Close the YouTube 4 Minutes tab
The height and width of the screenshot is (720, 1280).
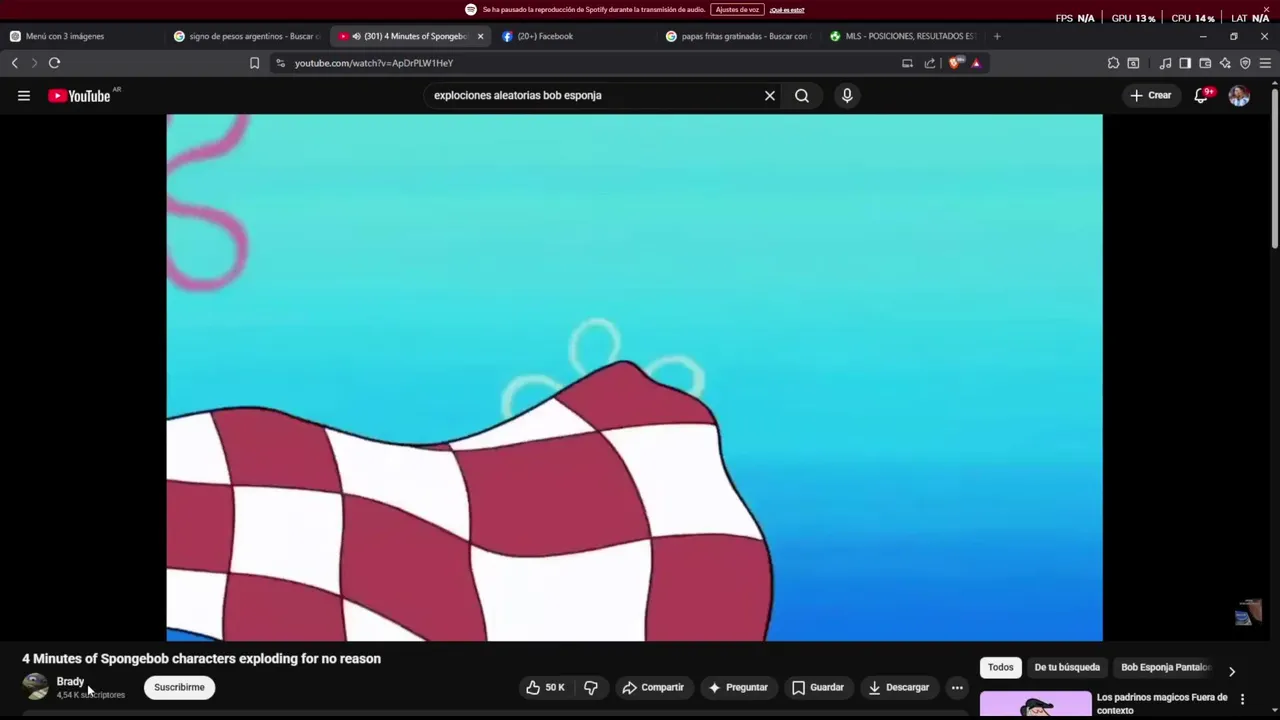[480, 36]
